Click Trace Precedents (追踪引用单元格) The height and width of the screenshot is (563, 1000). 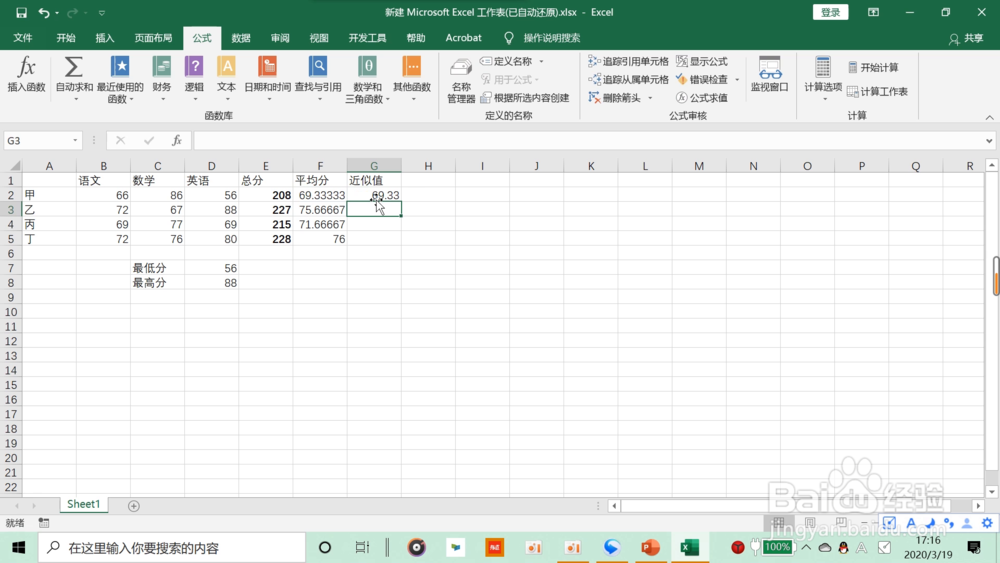pos(628,61)
